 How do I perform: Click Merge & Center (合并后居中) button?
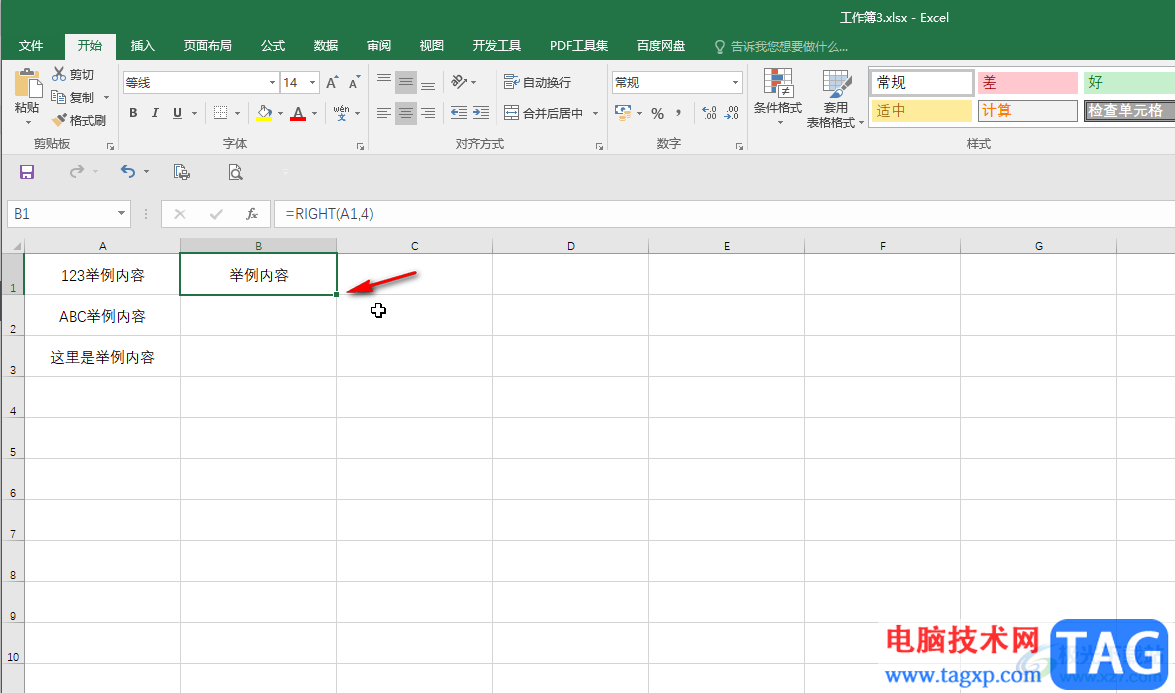[544, 113]
